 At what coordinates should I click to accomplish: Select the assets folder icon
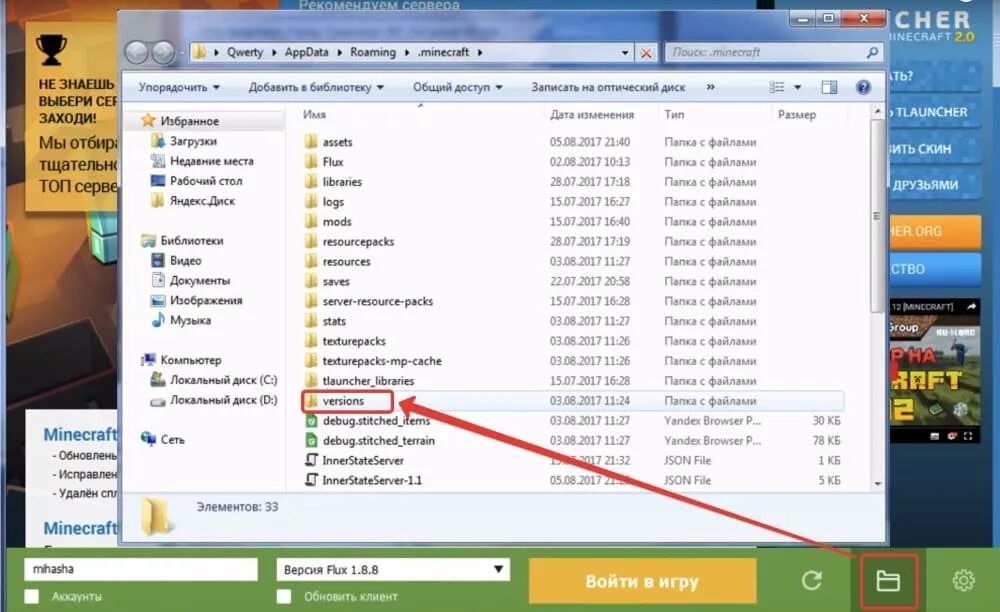311,142
